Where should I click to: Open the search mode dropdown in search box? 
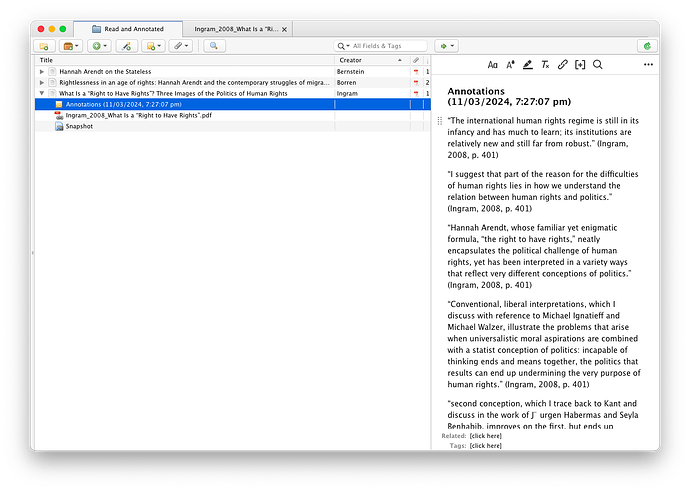pyautogui.click(x=343, y=46)
